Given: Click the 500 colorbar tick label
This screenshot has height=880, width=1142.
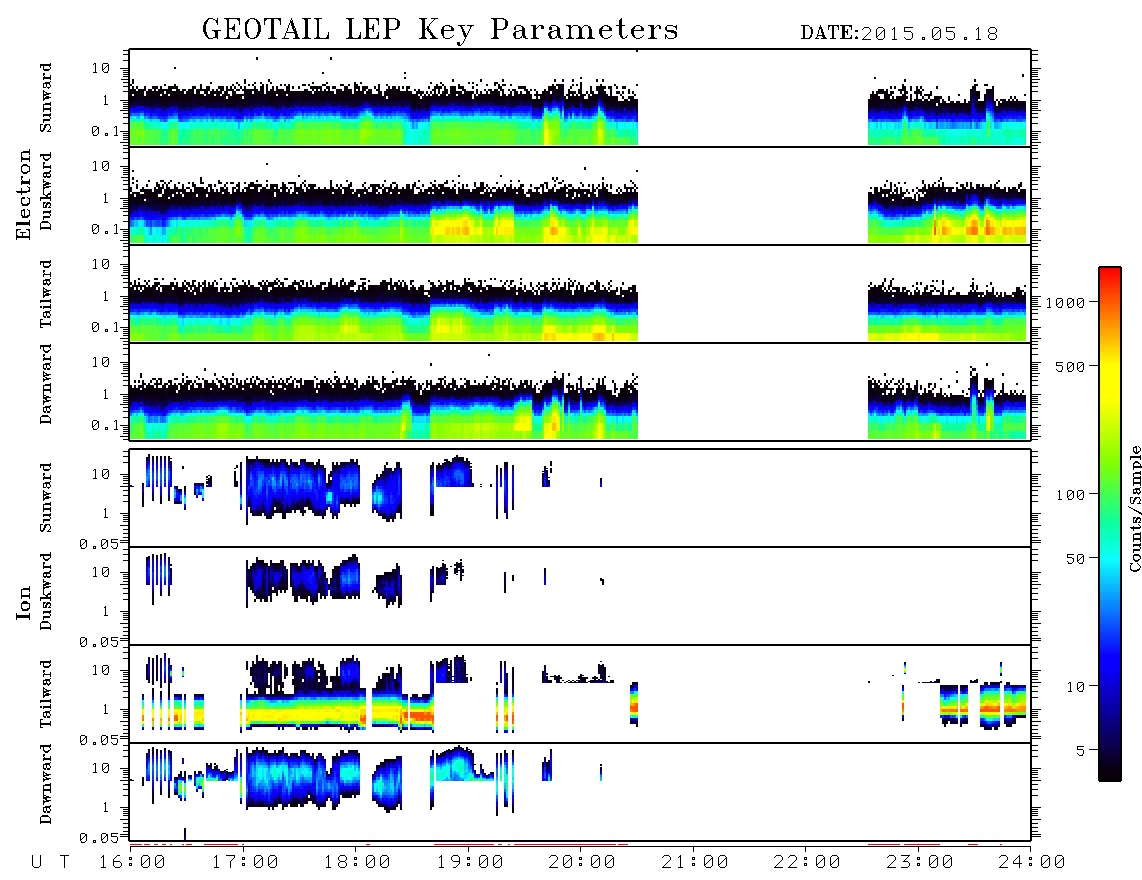Looking at the screenshot, I should 1070,366.
